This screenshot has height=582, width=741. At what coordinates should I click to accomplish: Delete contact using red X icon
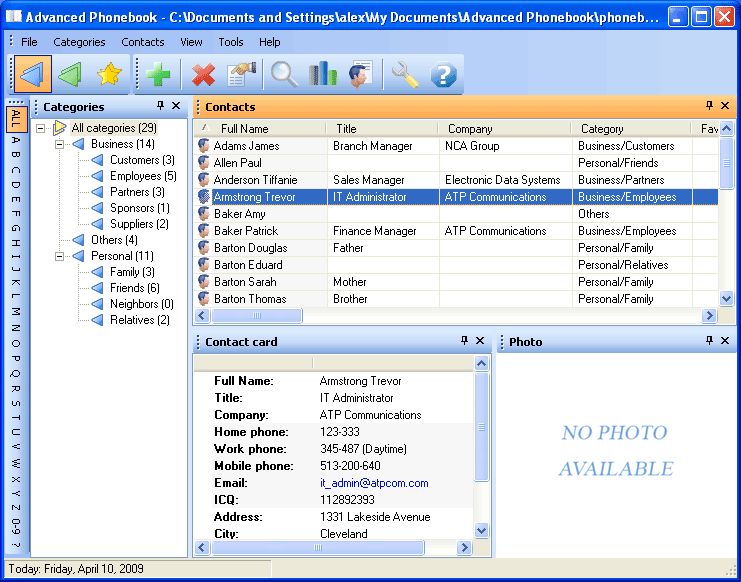click(203, 75)
